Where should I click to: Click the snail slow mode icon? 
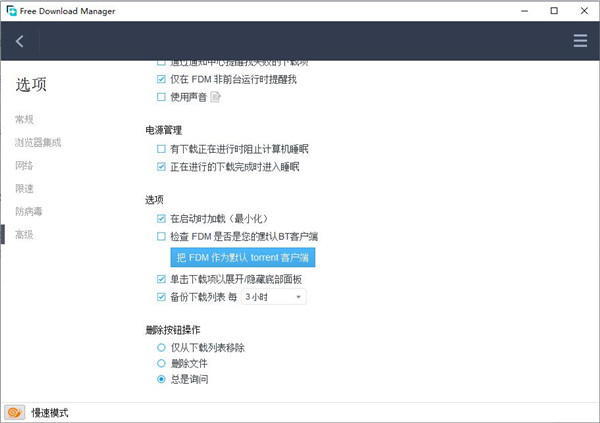(x=15, y=413)
